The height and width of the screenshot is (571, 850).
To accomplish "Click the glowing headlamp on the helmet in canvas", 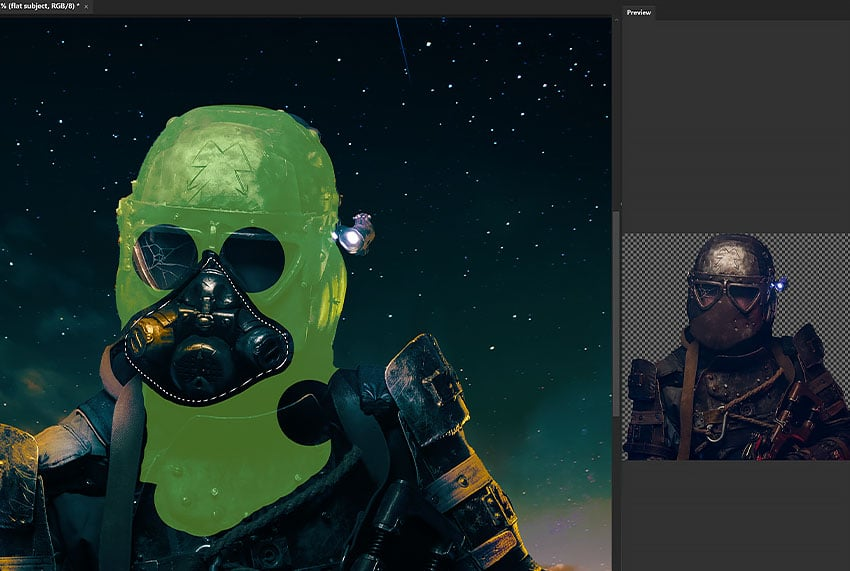I will point(353,235).
